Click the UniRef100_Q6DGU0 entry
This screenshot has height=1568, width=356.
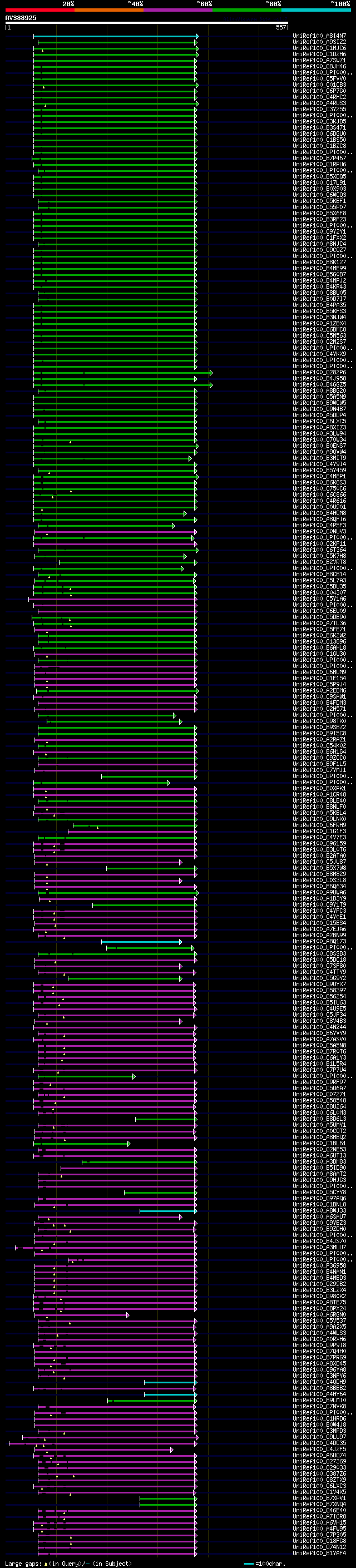(319, 134)
